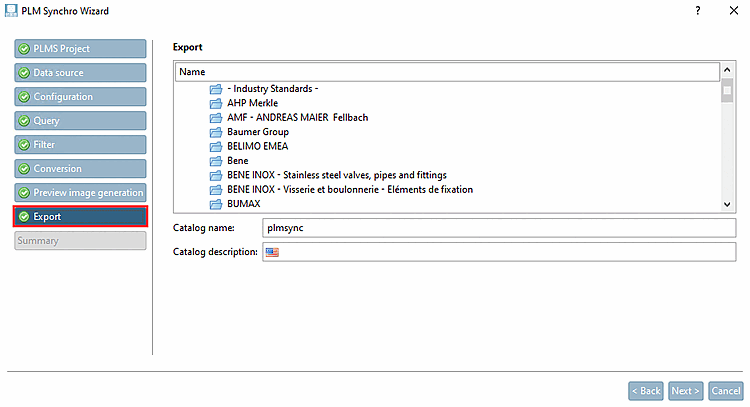Click the BELIMO EMEA folder icon
Screen dimensions: 750x407
pos(216,146)
